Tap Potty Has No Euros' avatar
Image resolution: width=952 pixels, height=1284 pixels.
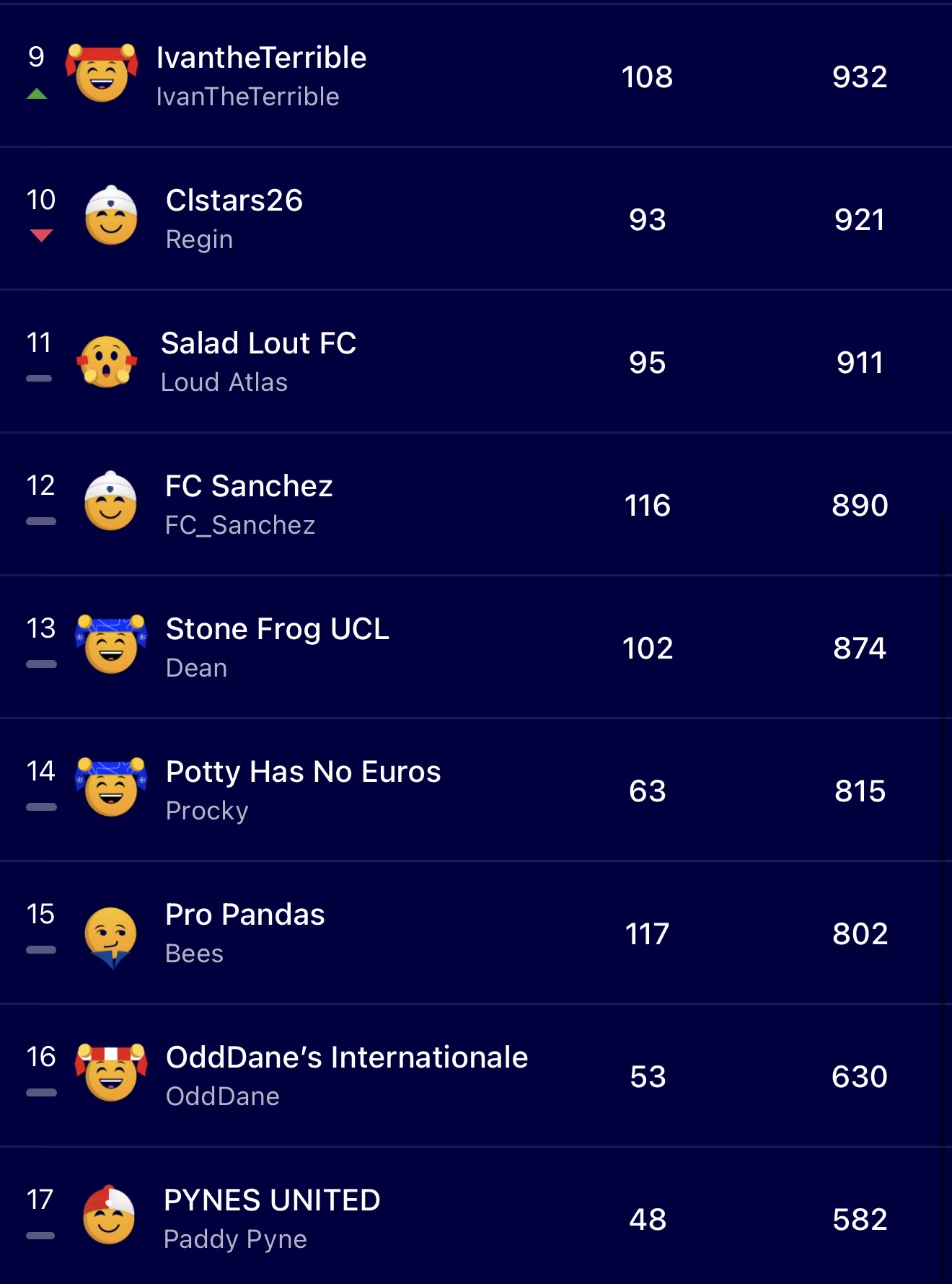pyautogui.click(x=111, y=787)
